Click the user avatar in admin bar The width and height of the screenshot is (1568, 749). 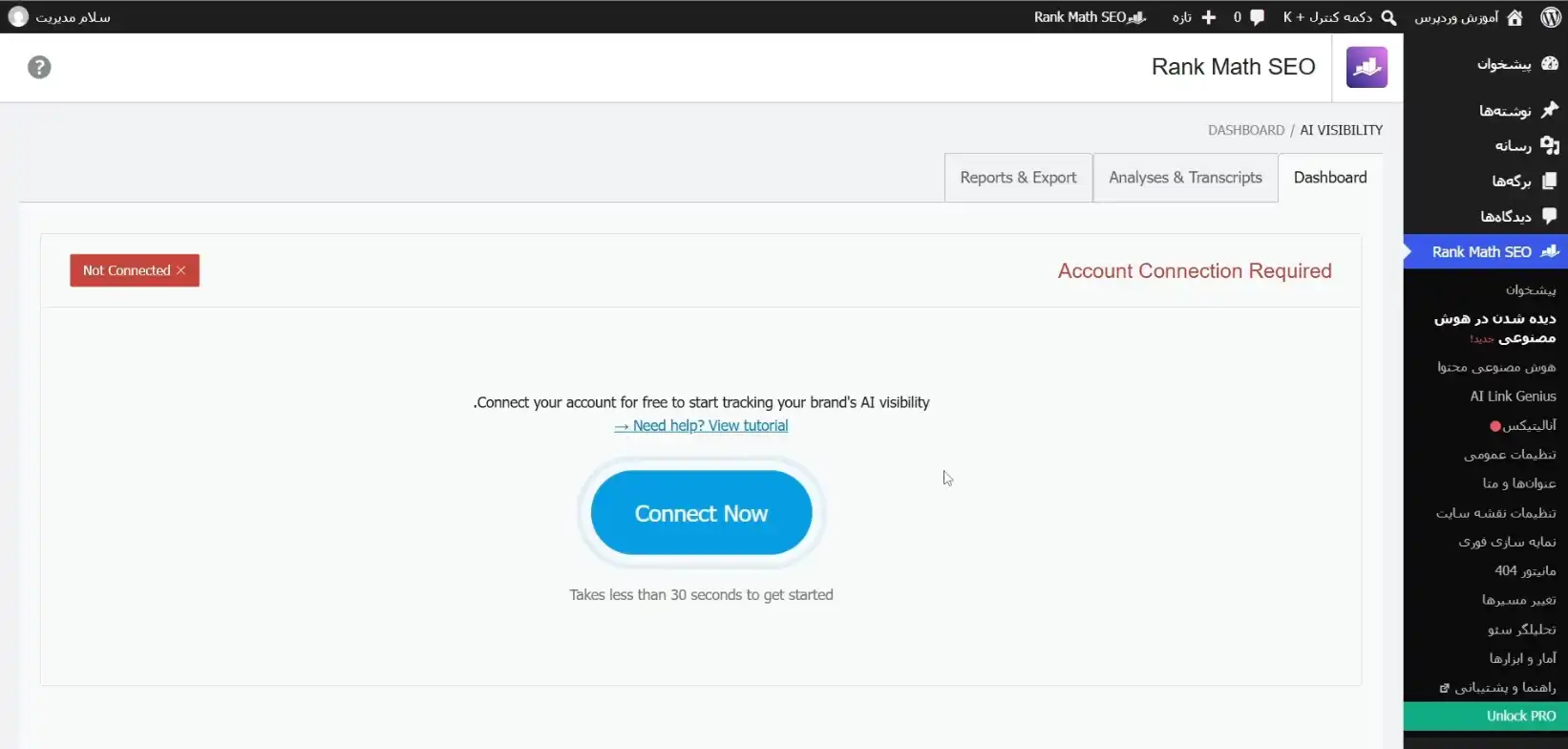tap(18, 17)
